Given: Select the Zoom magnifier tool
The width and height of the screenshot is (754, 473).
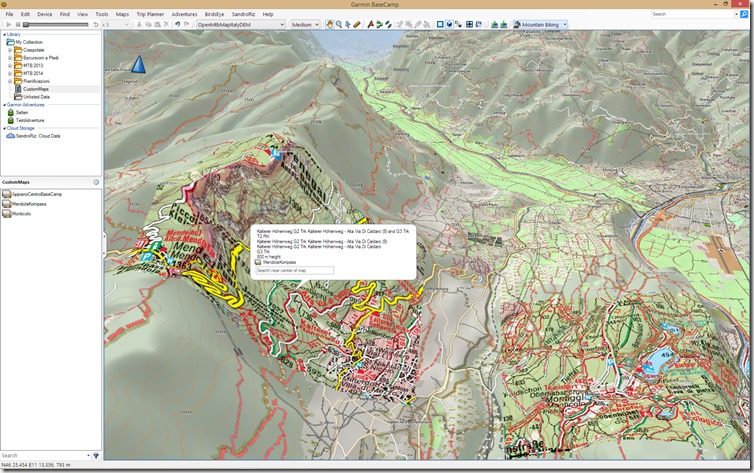Looking at the screenshot, I should coord(339,24).
